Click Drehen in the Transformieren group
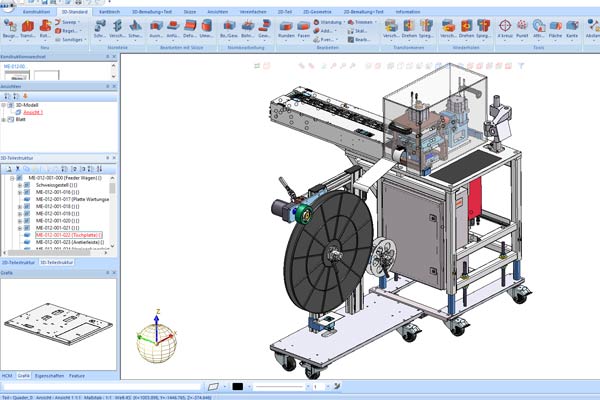Viewport: 600px width, 400px height. coord(409,29)
